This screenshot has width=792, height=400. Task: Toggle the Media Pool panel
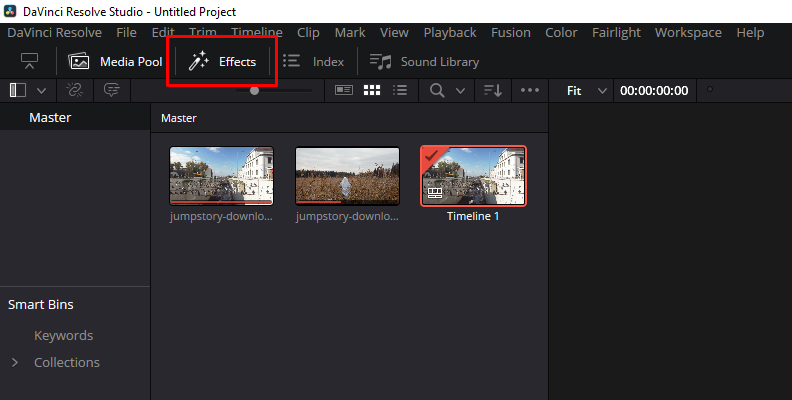[115, 62]
